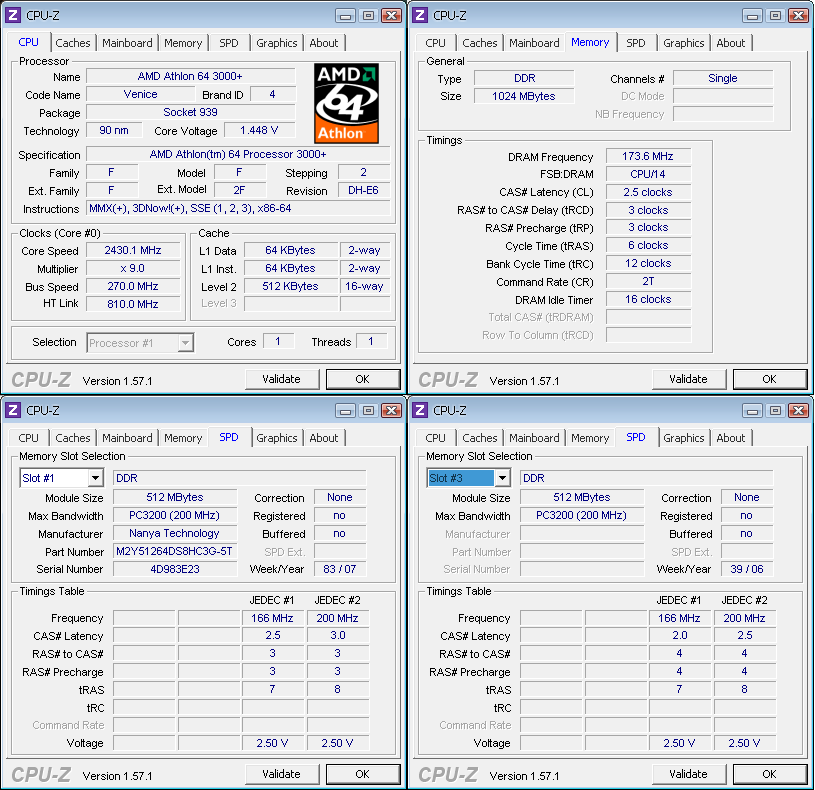
Task: Click OK in the Slot #1 SPD window
Action: tap(362, 774)
